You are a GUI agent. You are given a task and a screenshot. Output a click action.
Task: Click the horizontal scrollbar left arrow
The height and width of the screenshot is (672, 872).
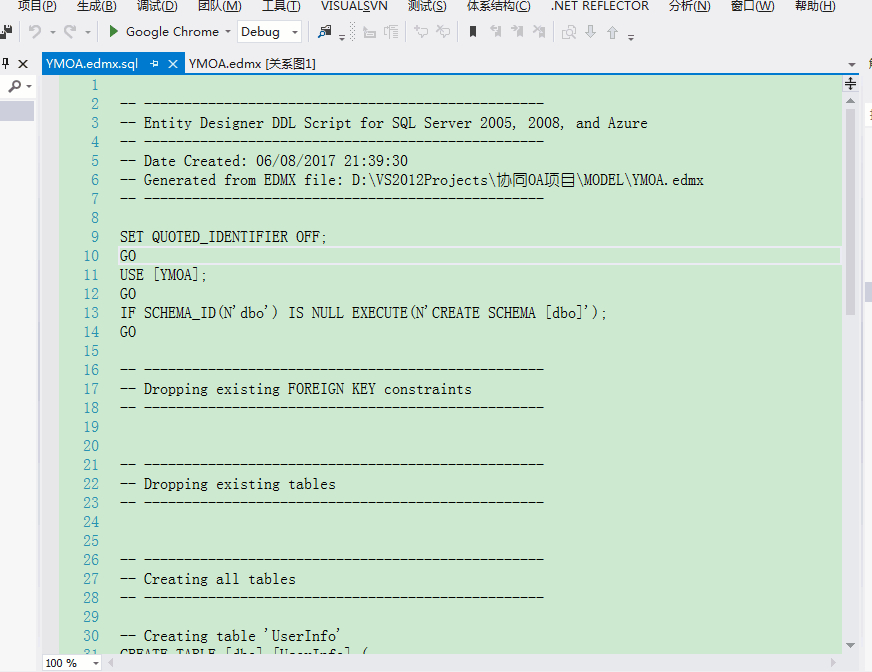click(x=111, y=663)
